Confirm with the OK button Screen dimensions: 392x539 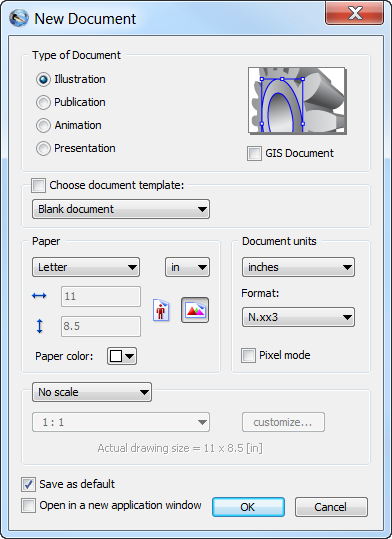pyautogui.click(x=248, y=507)
